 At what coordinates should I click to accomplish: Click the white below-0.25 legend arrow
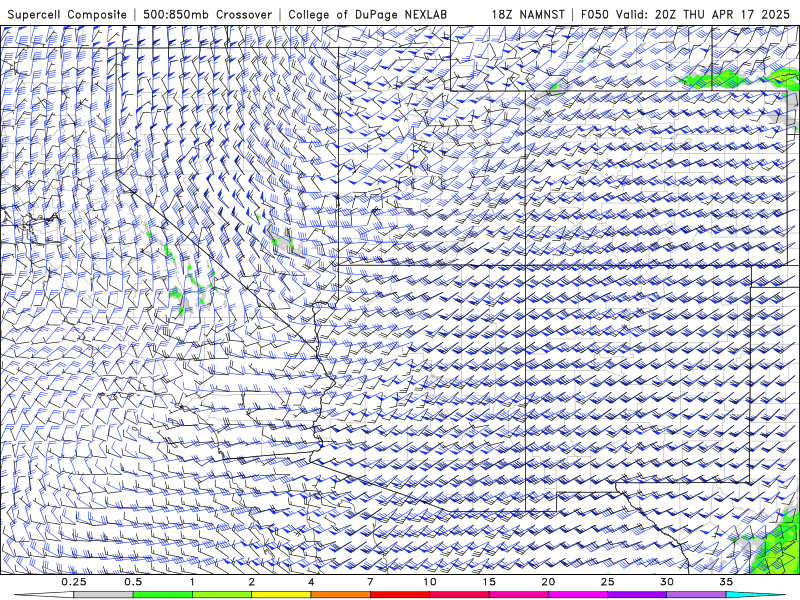click(44, 595)
